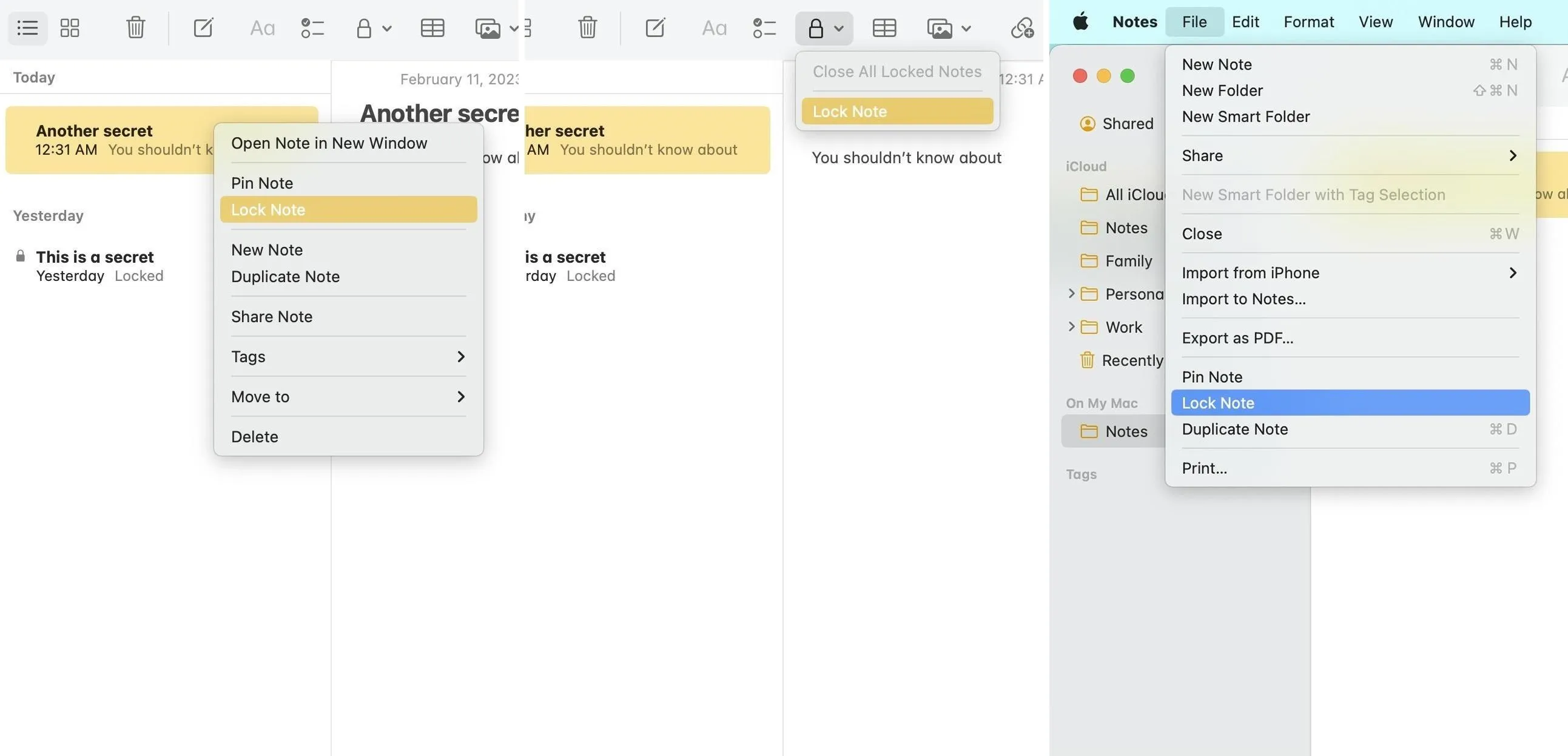
Task: Open the Apple menu
Action: coord(1080,22)
